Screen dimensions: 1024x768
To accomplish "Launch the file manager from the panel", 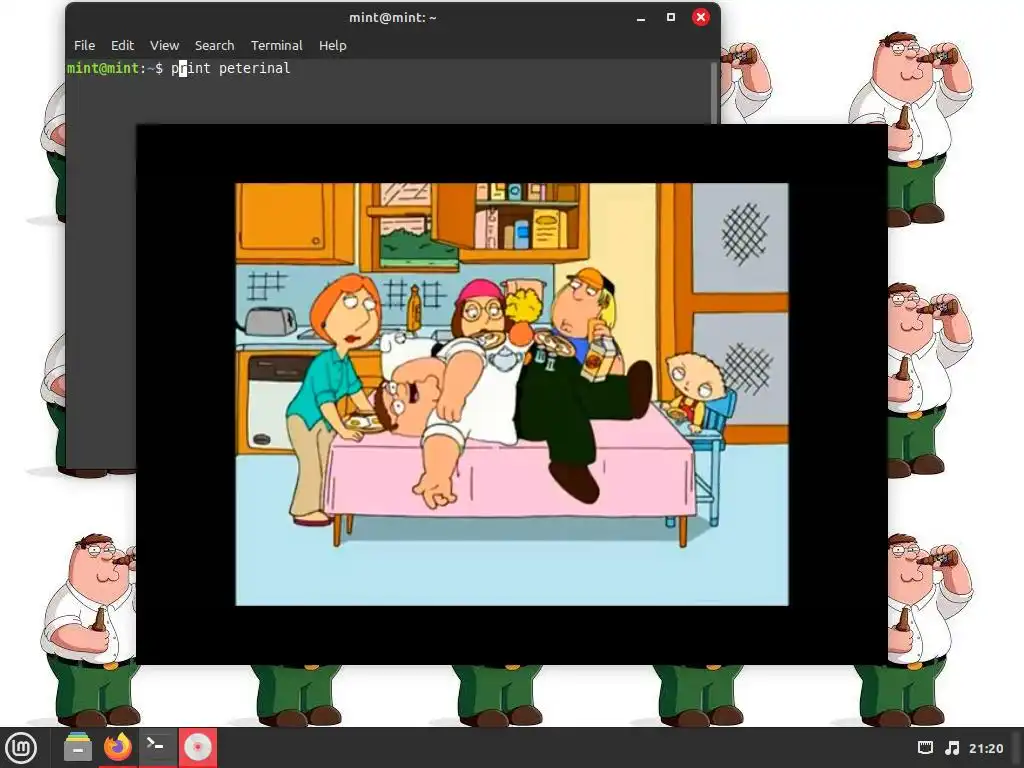I will 78,748.
